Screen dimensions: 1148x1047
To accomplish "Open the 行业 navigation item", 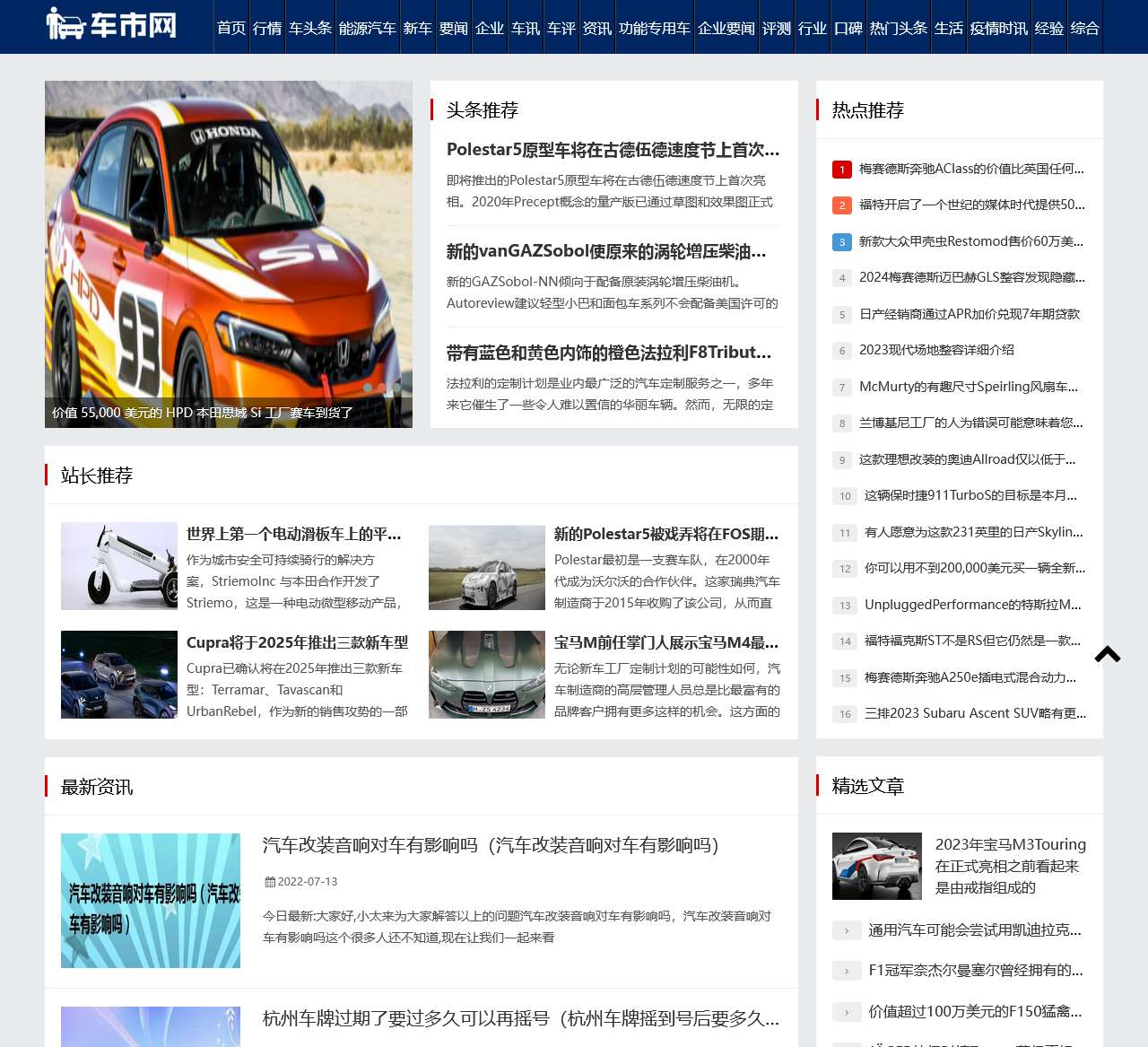I will coord(813,28).
